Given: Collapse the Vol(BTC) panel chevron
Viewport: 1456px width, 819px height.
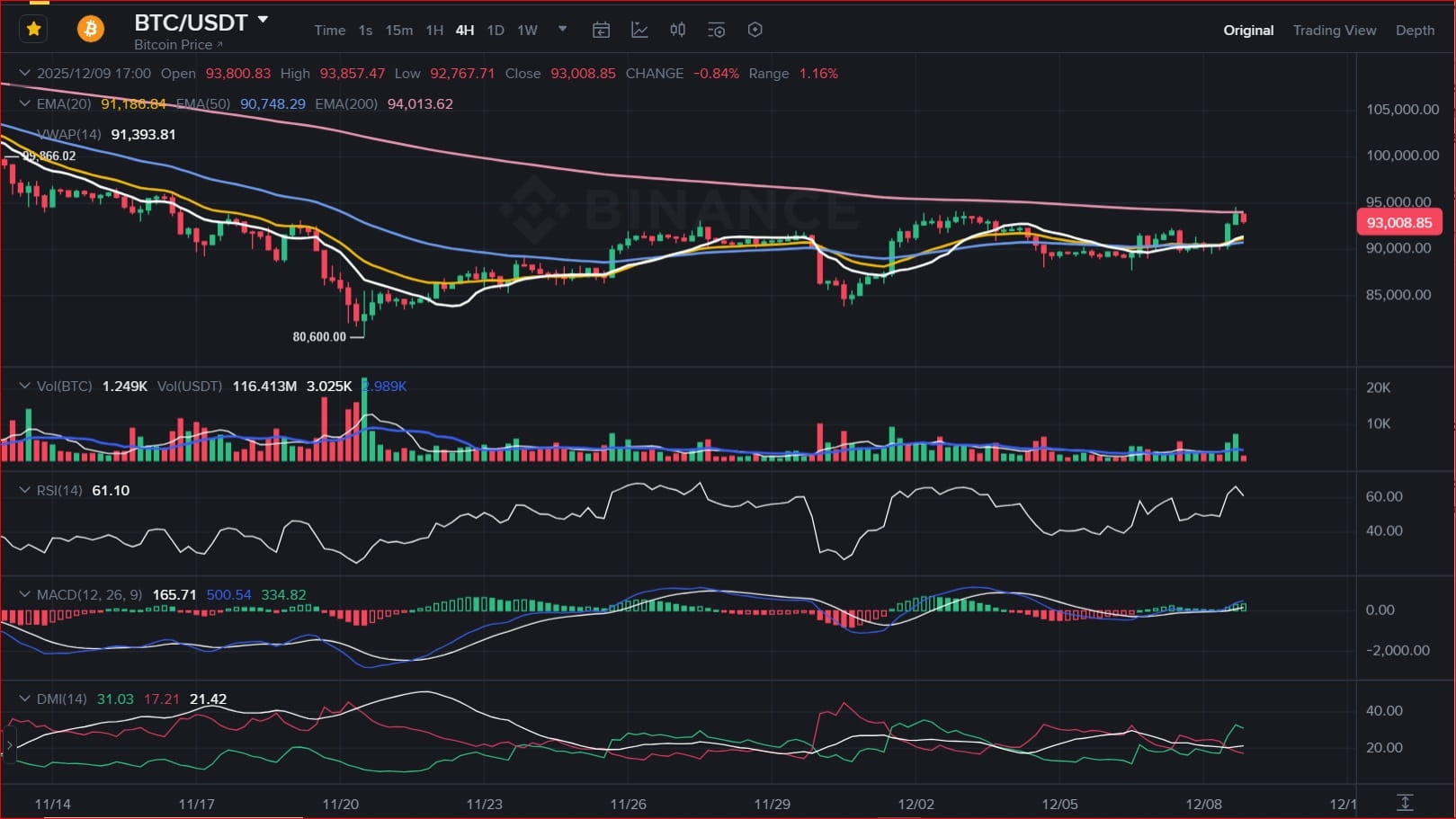Looking at the screenshot, I should 25,386.
